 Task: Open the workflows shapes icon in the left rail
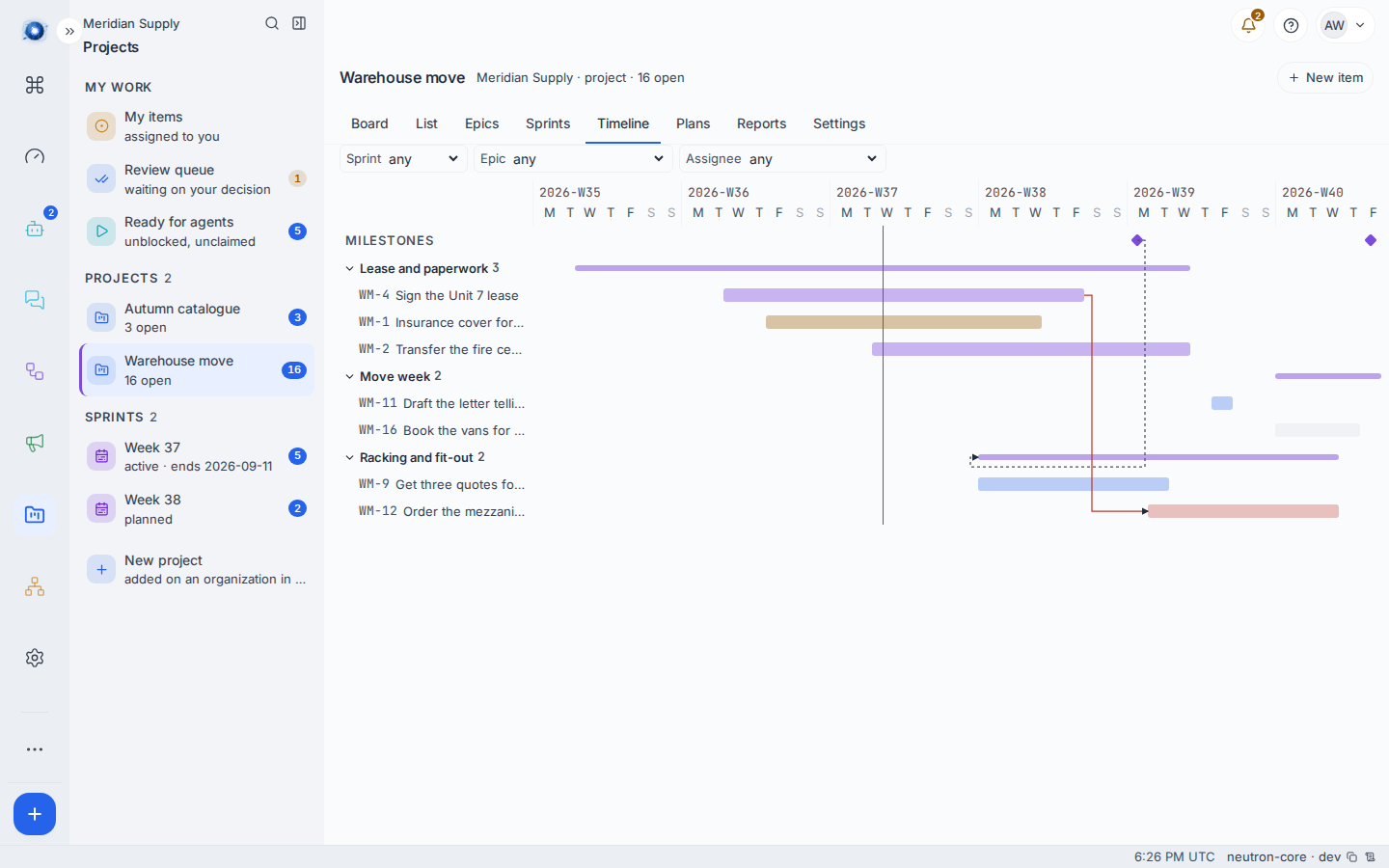[35, 371]
